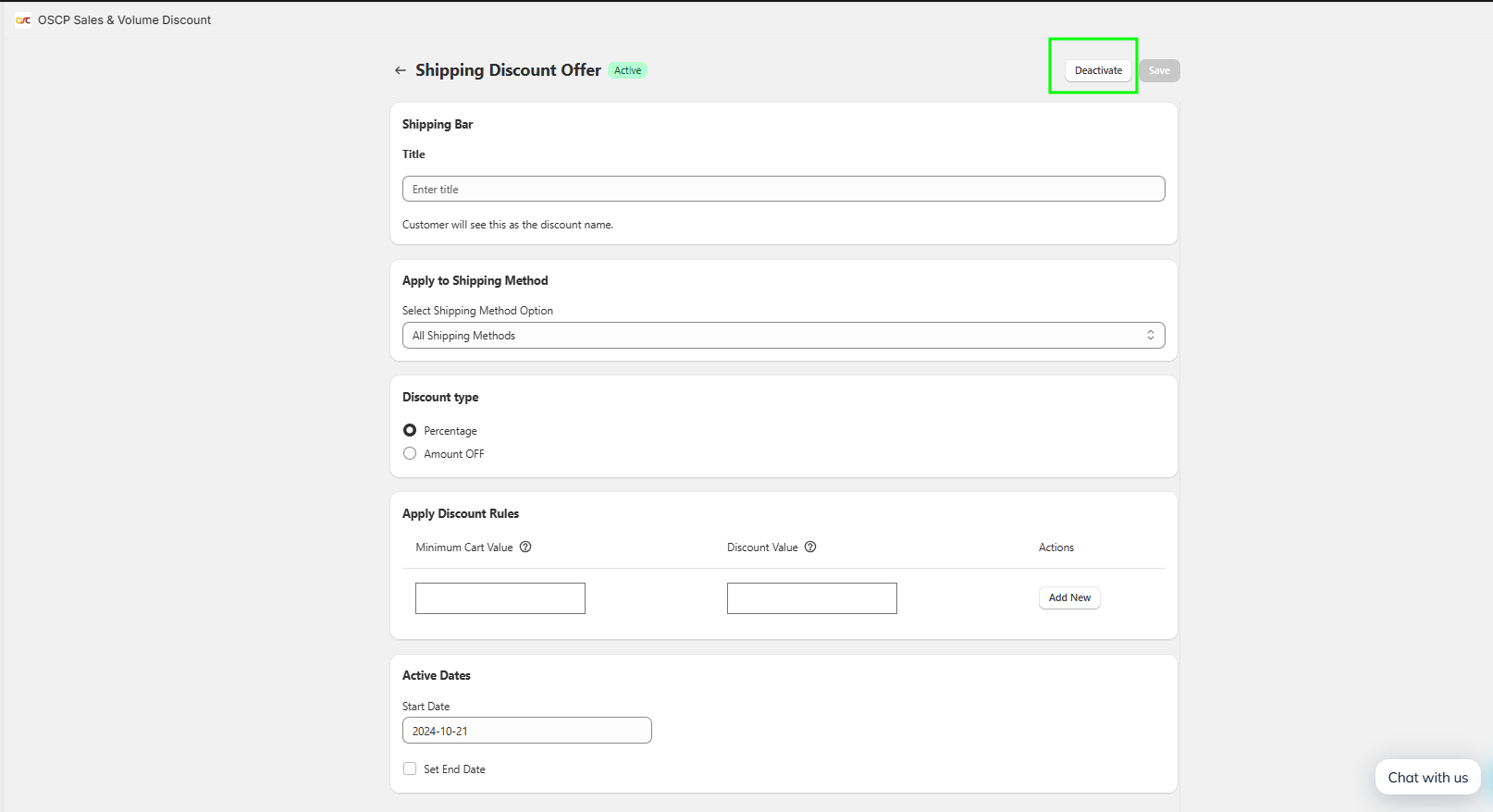The image size is (1493, 812).
Task: Click the green Active status badge
Action: (x=627, y=70)
